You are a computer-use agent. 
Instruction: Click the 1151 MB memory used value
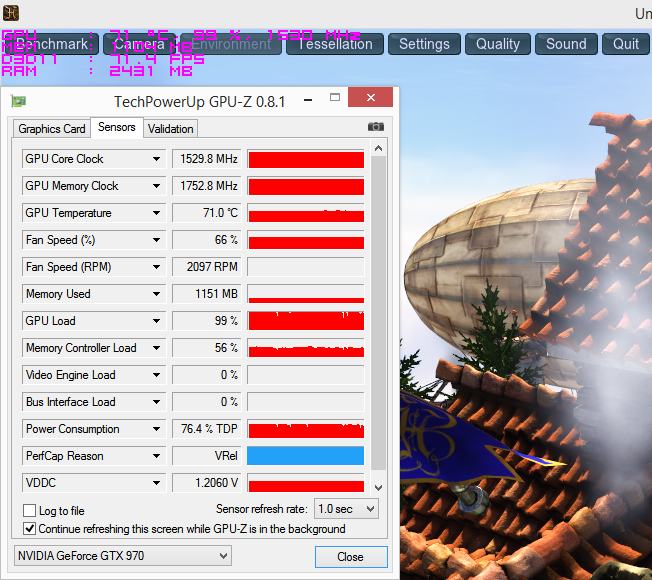tap(207, 294)
